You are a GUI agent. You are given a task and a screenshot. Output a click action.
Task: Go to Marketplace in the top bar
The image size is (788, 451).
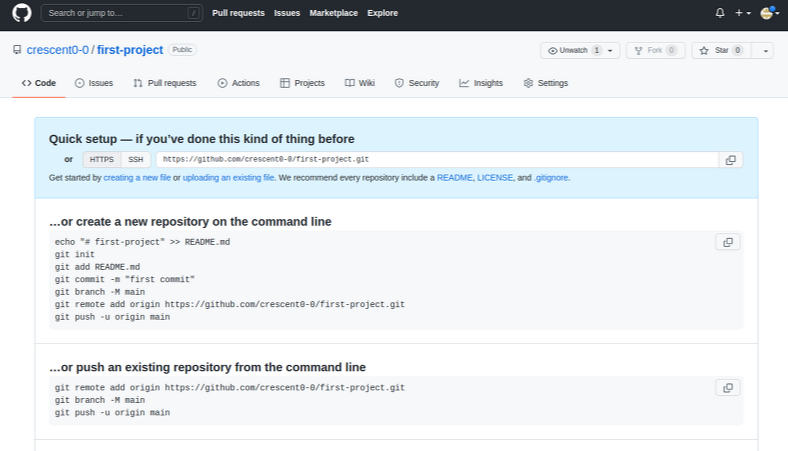(334, 13)
